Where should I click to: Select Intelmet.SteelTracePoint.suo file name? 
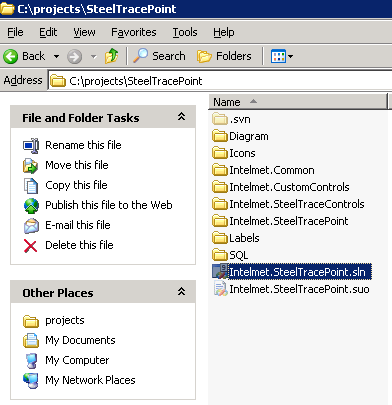tap(299, 289)
